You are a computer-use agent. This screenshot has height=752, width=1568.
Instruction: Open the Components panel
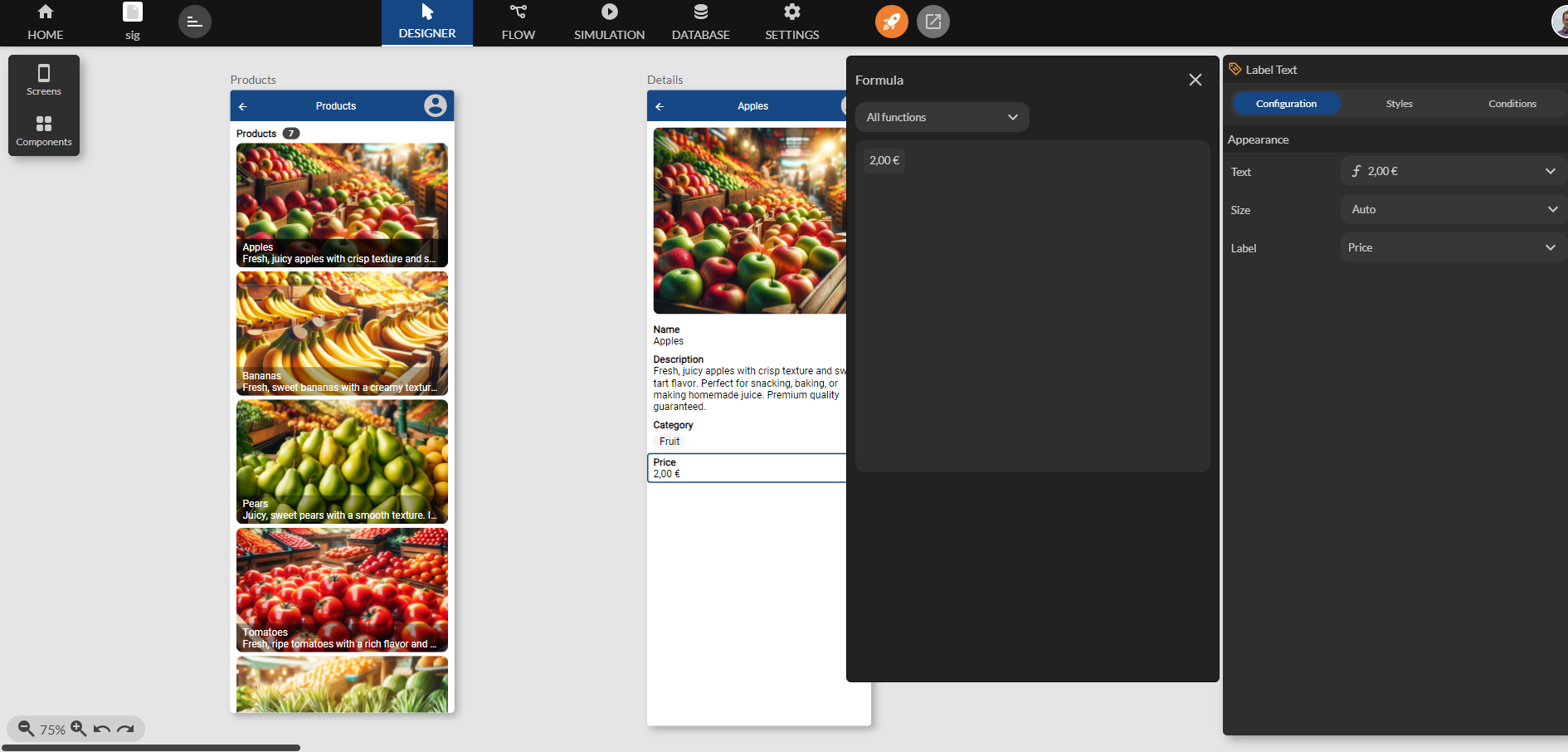[44, 131]
